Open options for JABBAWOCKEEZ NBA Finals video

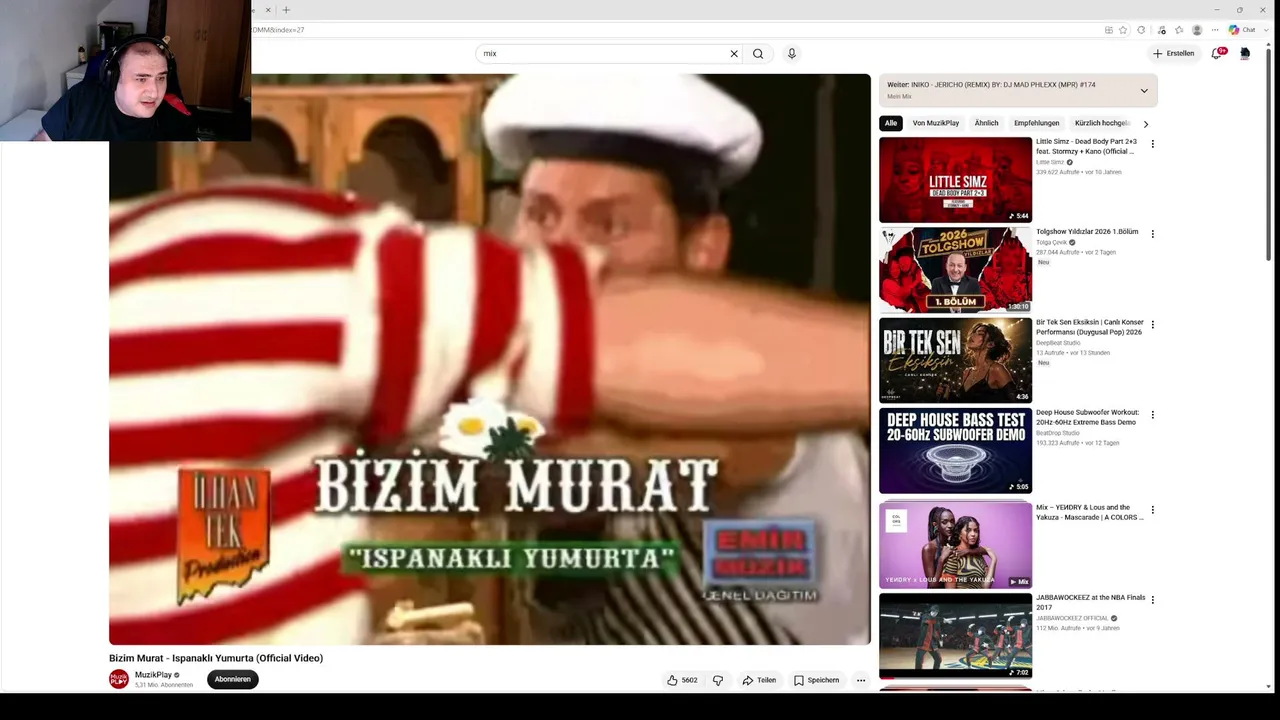click(1152, 600)
